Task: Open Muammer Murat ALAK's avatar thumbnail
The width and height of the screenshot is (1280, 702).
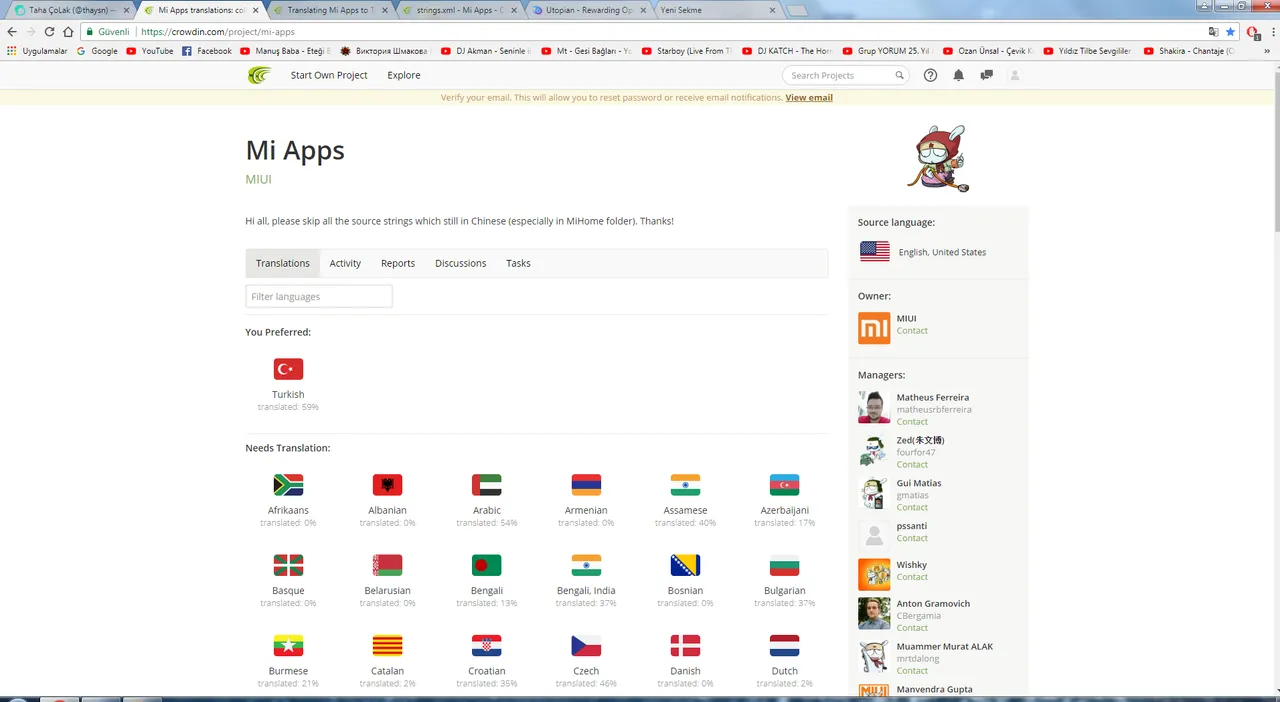Action: click(x=874, y=656)
